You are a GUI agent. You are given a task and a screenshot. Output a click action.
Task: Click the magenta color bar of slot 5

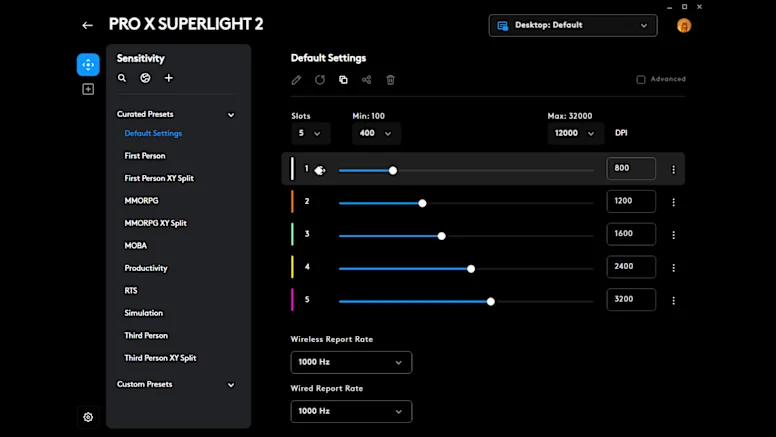click(x=292, y=299)
